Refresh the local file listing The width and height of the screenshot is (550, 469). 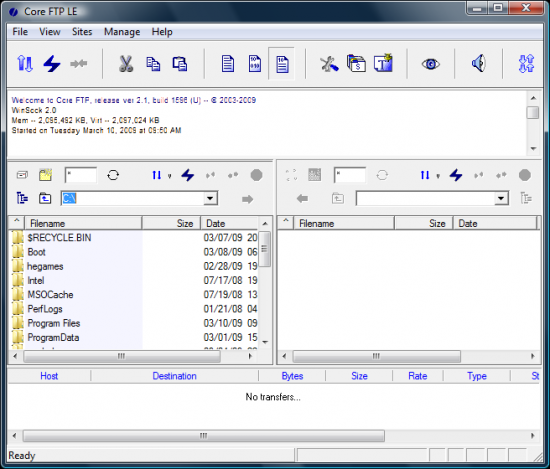[113, 175]
